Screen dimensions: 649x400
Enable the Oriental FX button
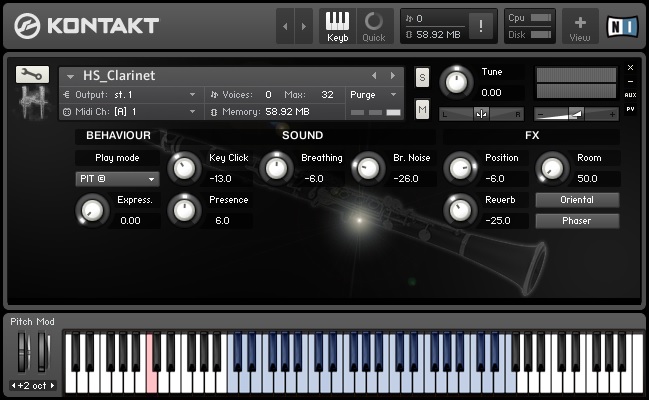[x=577, y=200]
